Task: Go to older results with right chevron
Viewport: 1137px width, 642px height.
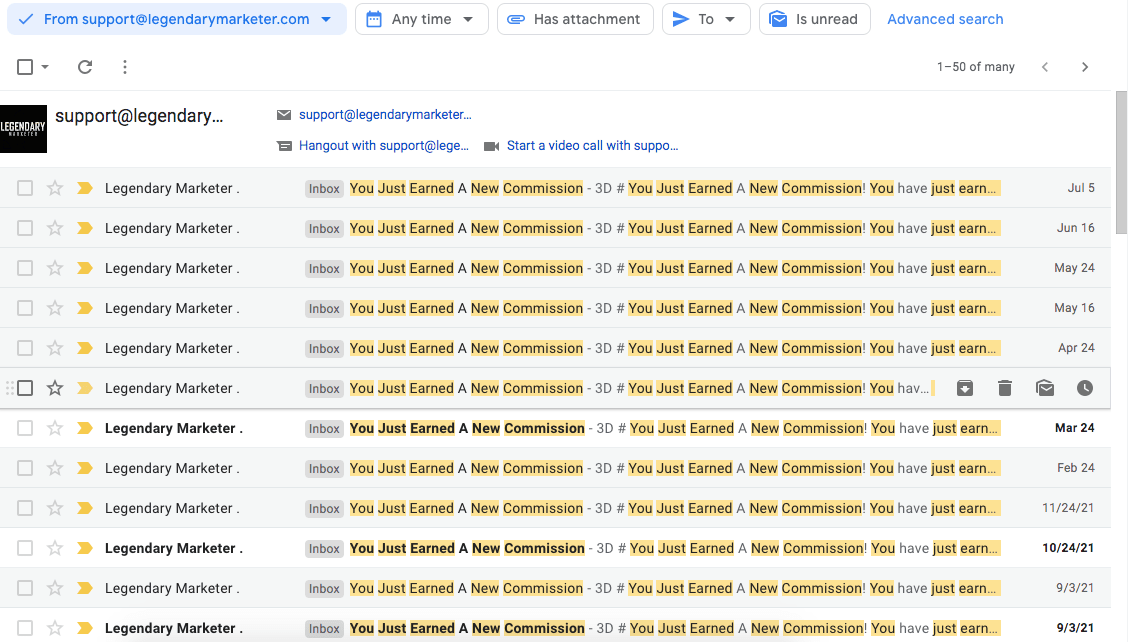Action: coord(1085,67)
